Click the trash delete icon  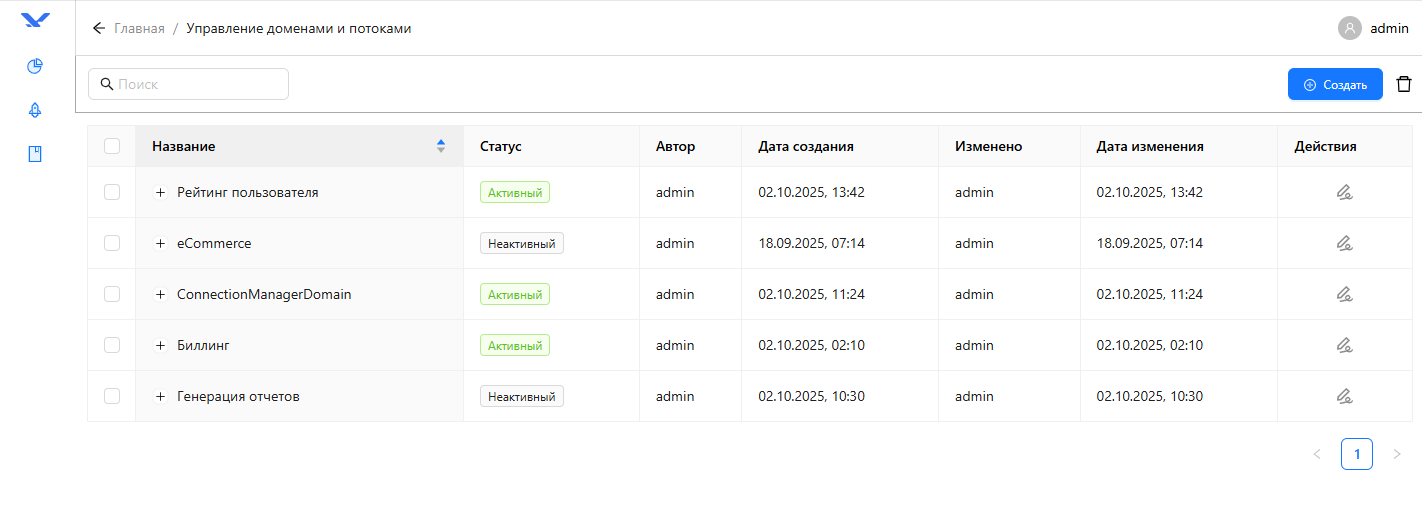(1404, 84)
